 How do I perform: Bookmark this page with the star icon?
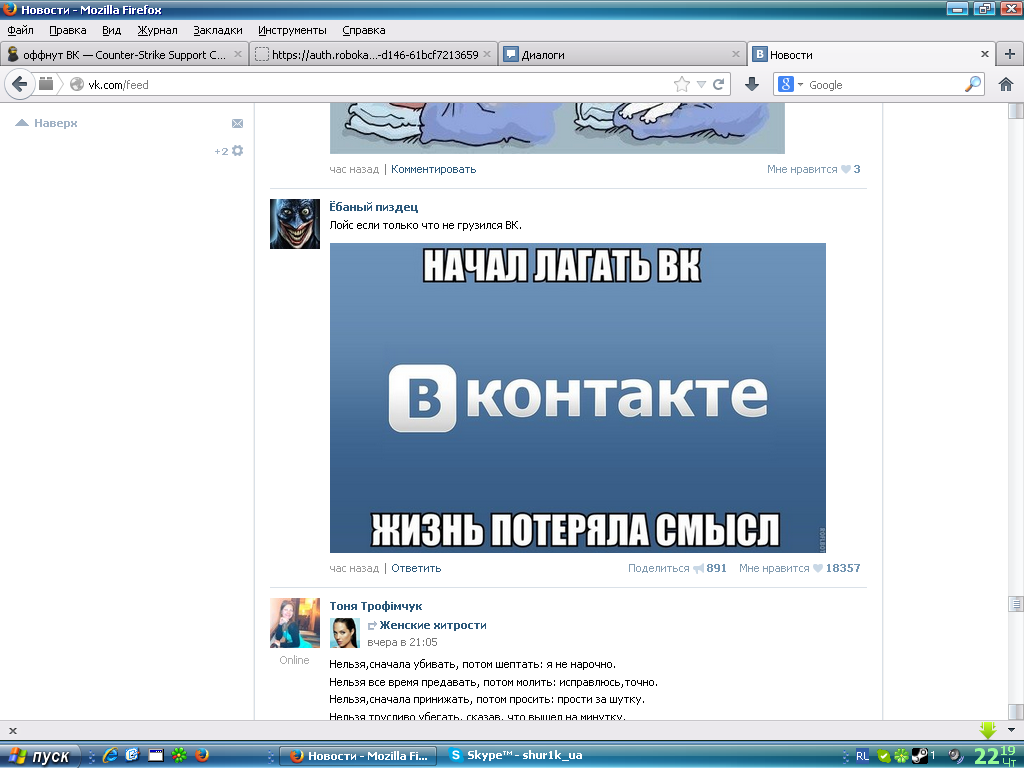point(682,84)
